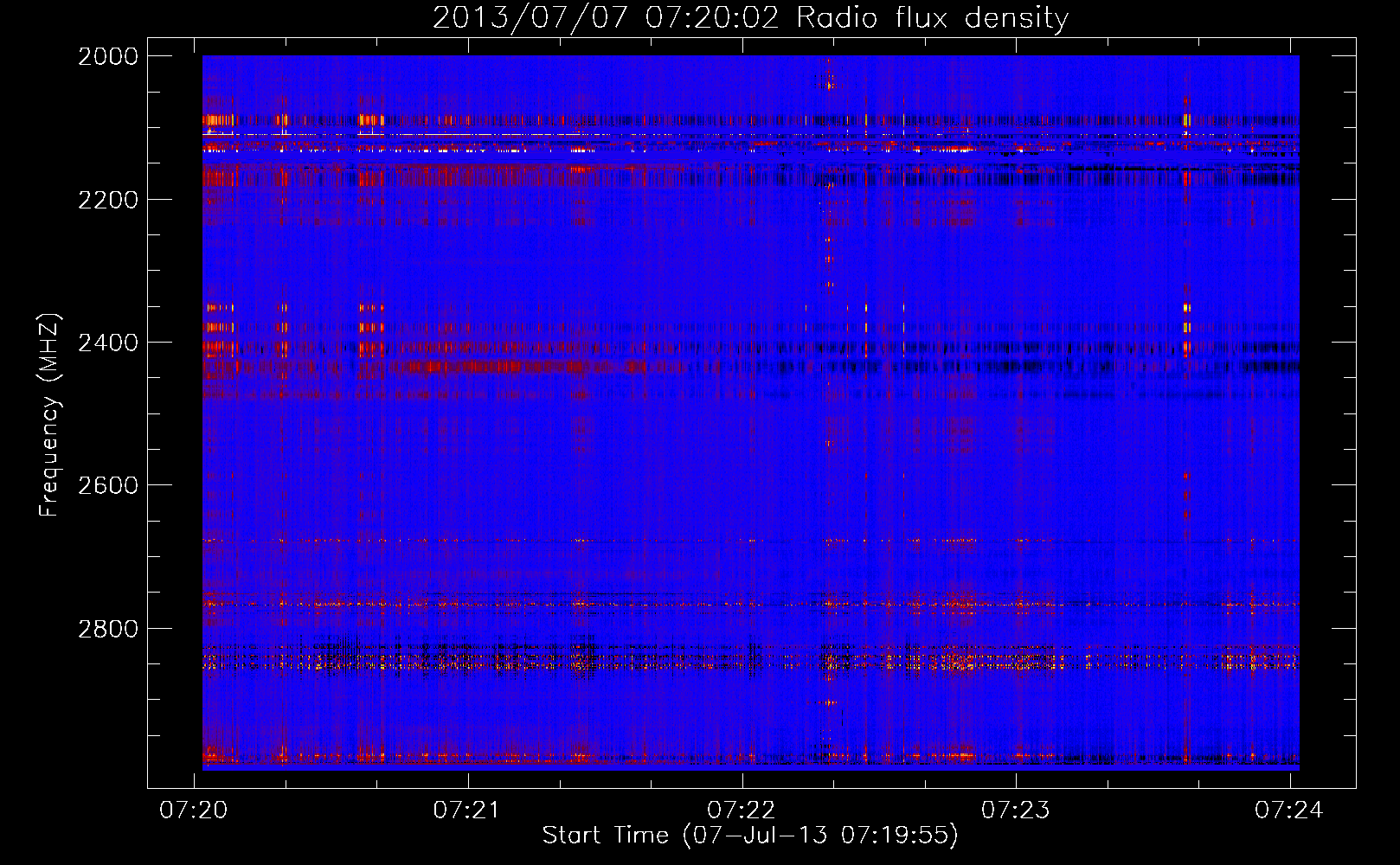This screenshot has height=865, width=1400.
Task: Click the 07:20 time axis label
Action: tap(194, 810)
